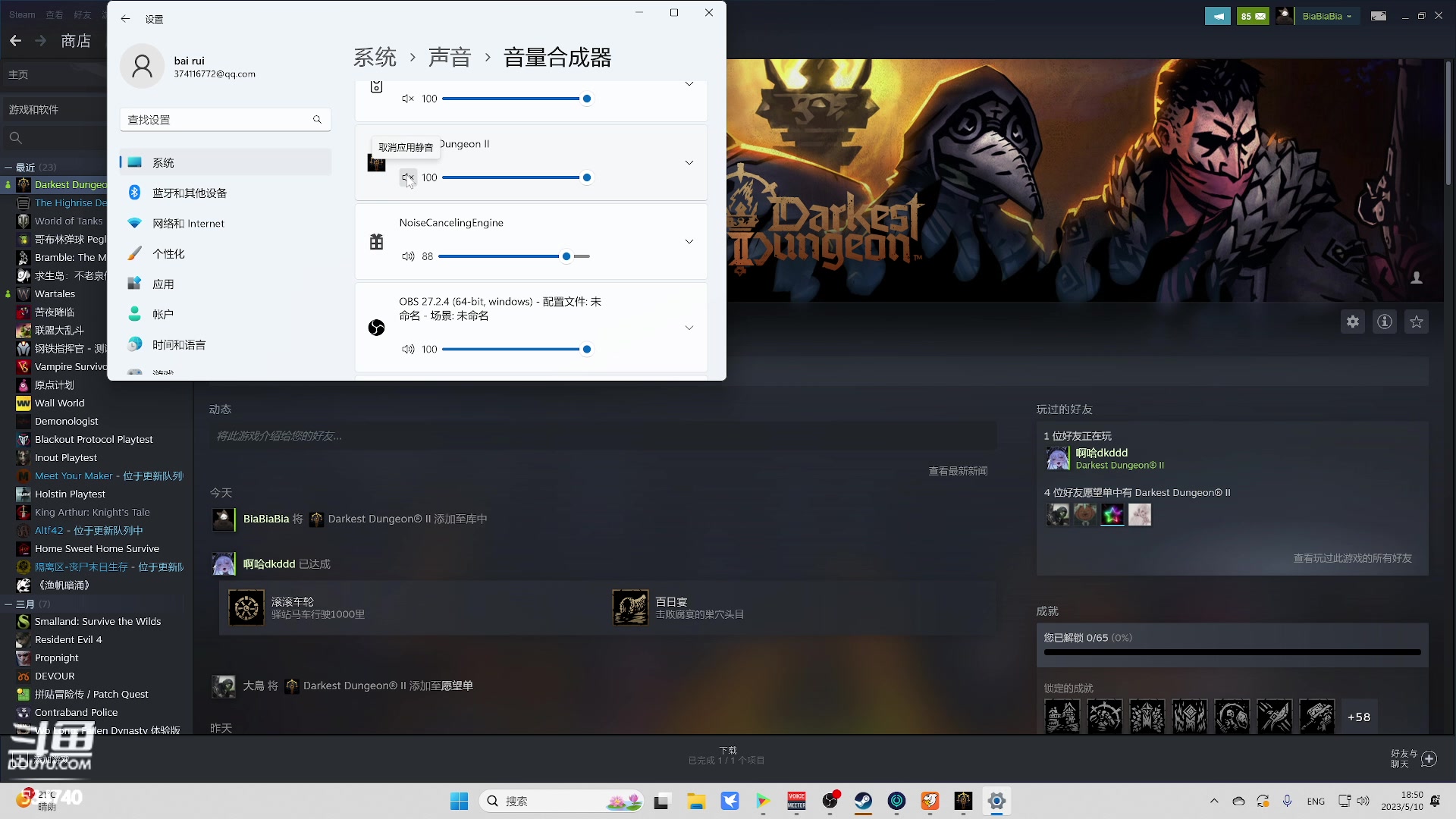1456x819 pixels.
Task: Open the 85 unread messages inbox
Action: pyautogui.click(x=1253, y=16)
